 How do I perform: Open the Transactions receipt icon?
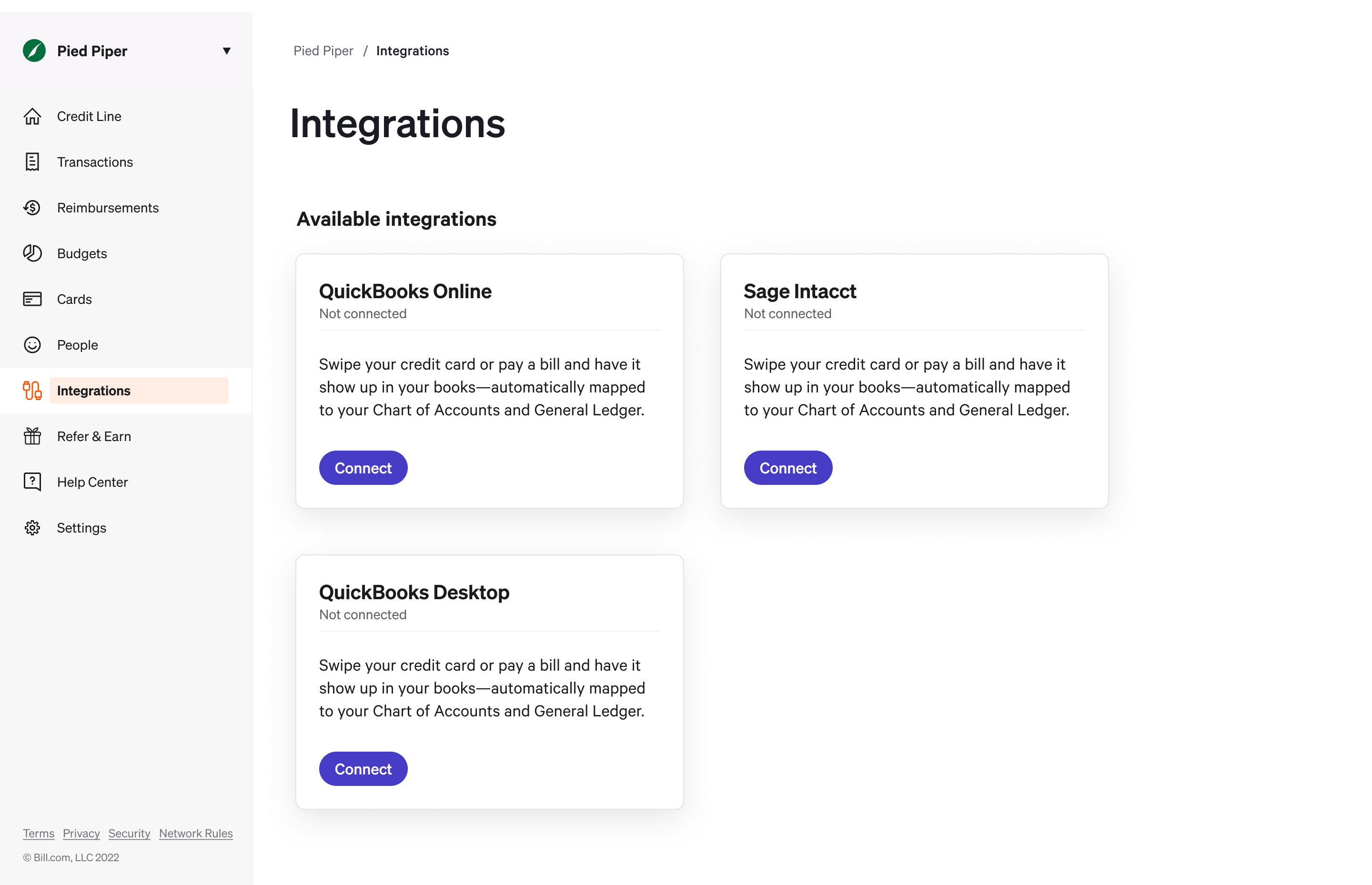(x=32, y=162)
